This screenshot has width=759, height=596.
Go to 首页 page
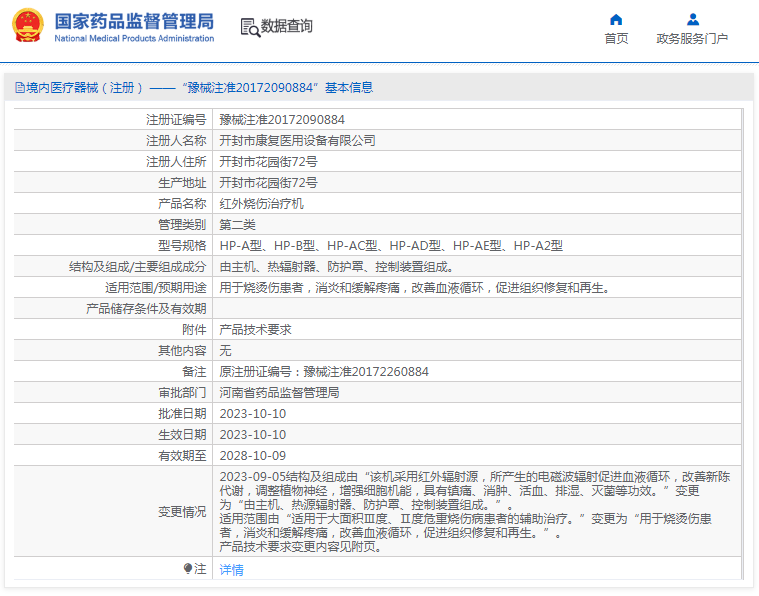pyautogui.click(x=616, y=38)
